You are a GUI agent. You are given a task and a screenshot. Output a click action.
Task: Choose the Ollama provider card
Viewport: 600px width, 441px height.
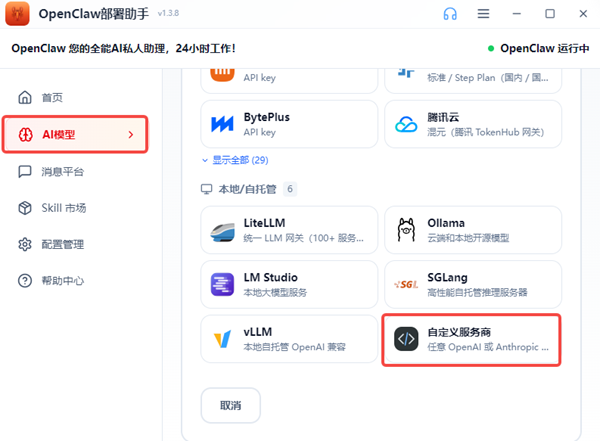click(x=473, y=230)
